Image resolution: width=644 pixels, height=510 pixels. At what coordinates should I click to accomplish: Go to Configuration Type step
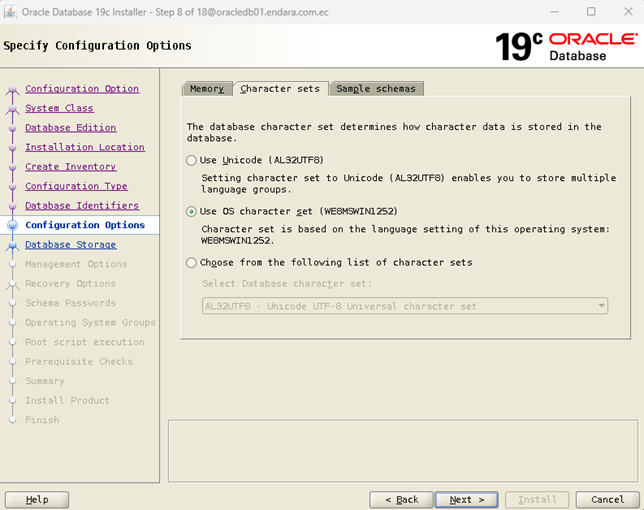click(76, 186)
